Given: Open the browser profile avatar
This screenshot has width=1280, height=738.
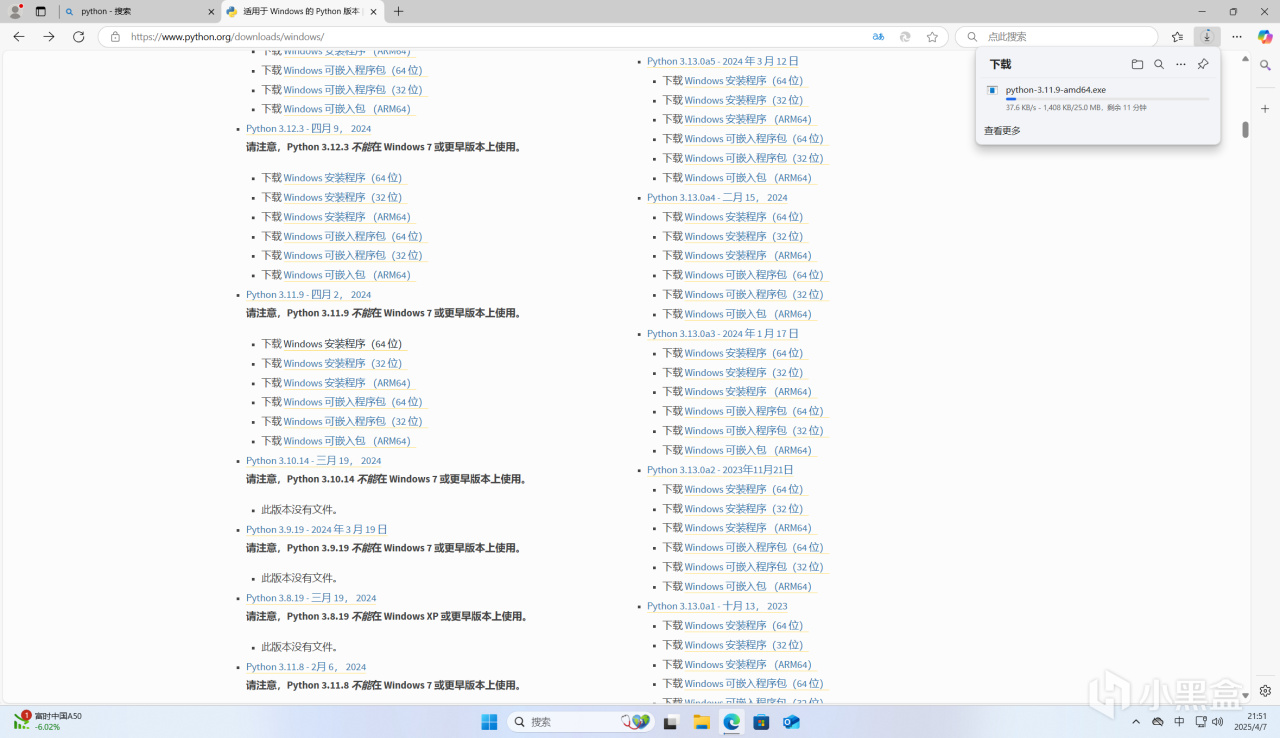Looking at the screenshot, I should 15,12.
